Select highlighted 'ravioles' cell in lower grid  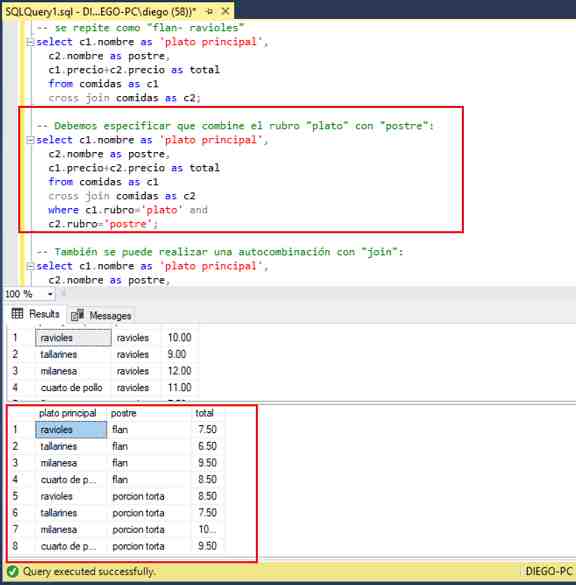coord(71,430)
